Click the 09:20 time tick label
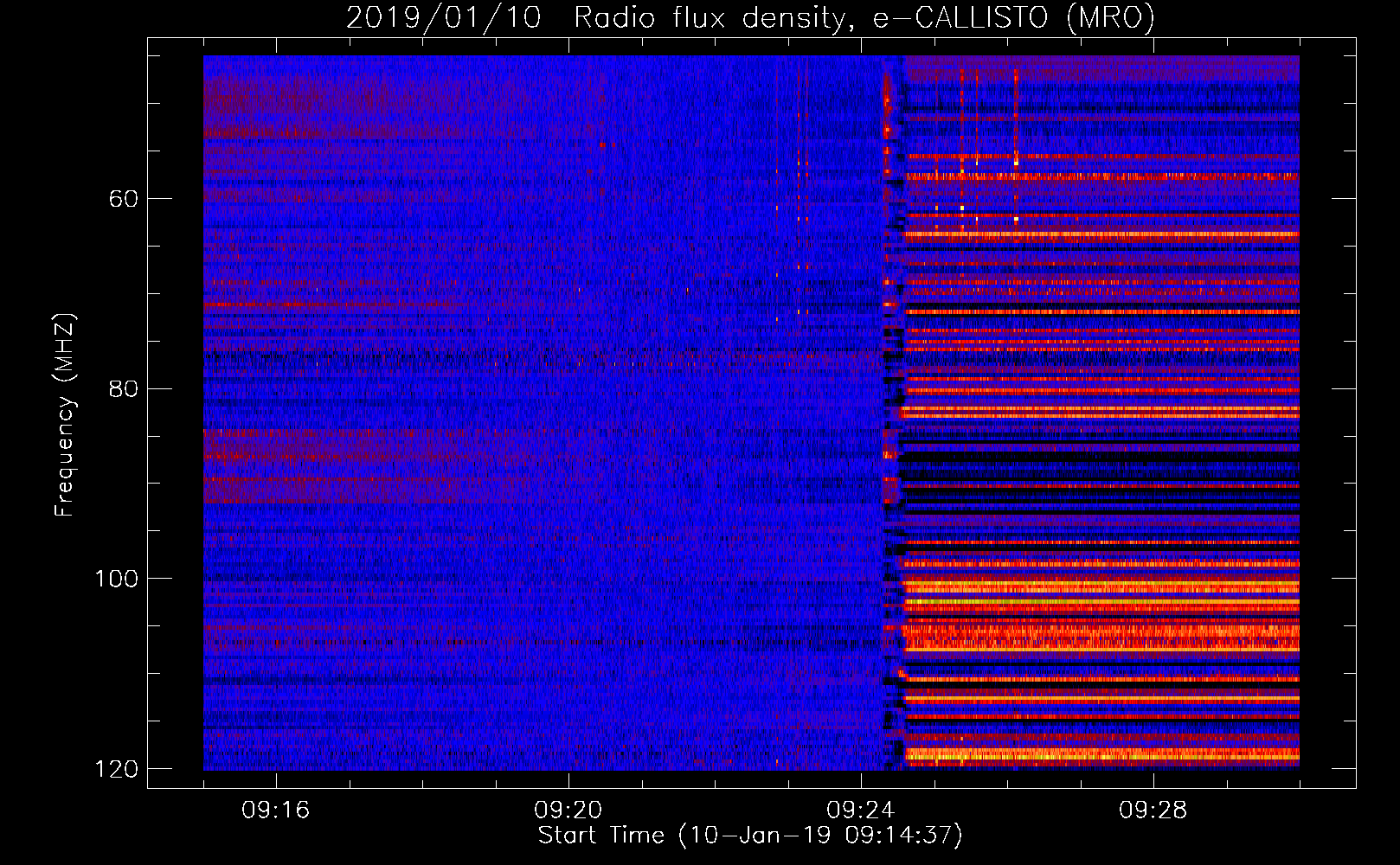Image resolution: width=1400 pixels, height=865 pixels. pos(568,811)
